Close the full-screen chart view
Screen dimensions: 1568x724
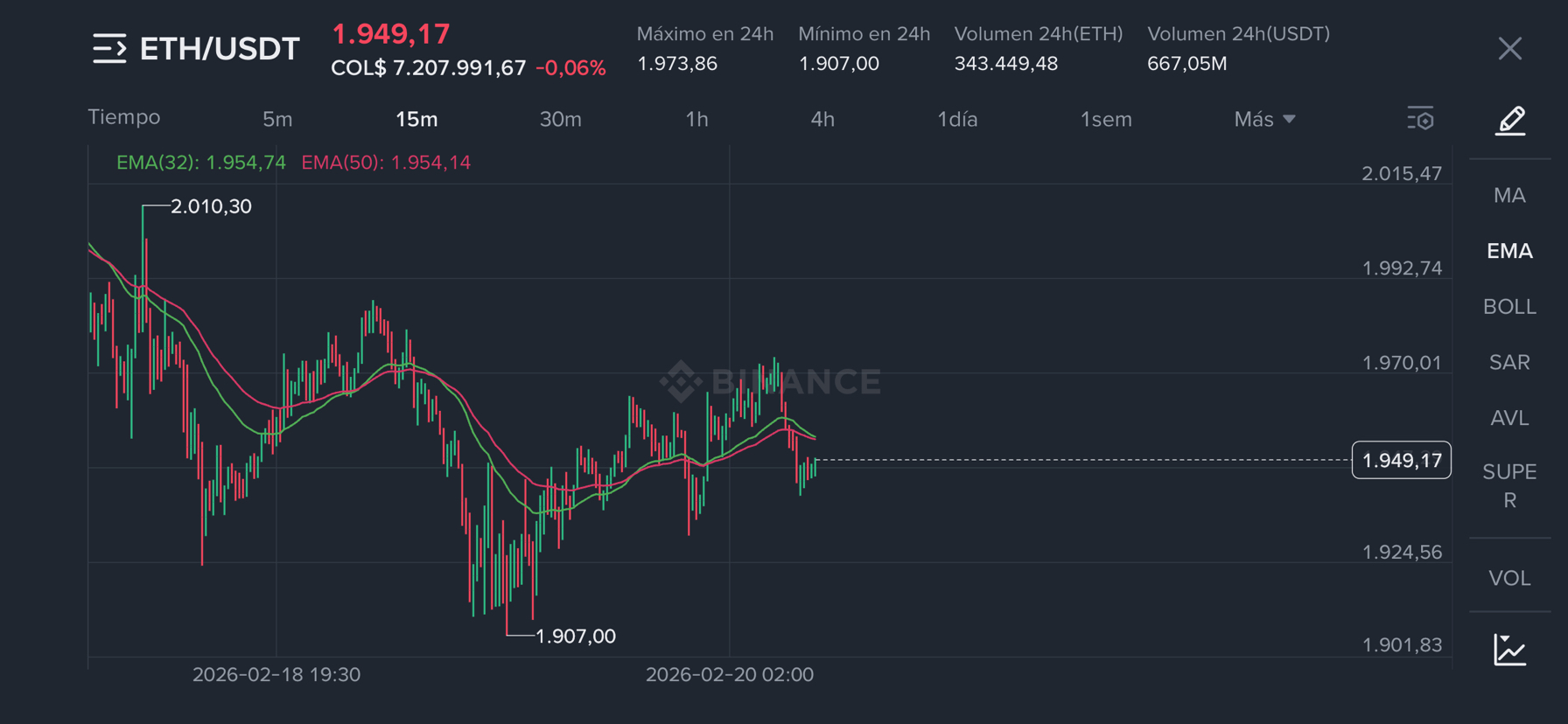point(1510,49)
